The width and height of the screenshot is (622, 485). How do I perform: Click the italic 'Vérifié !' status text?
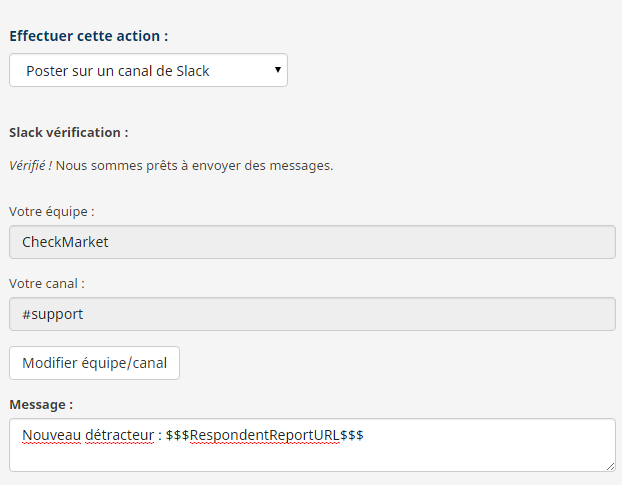click(31, 165)
